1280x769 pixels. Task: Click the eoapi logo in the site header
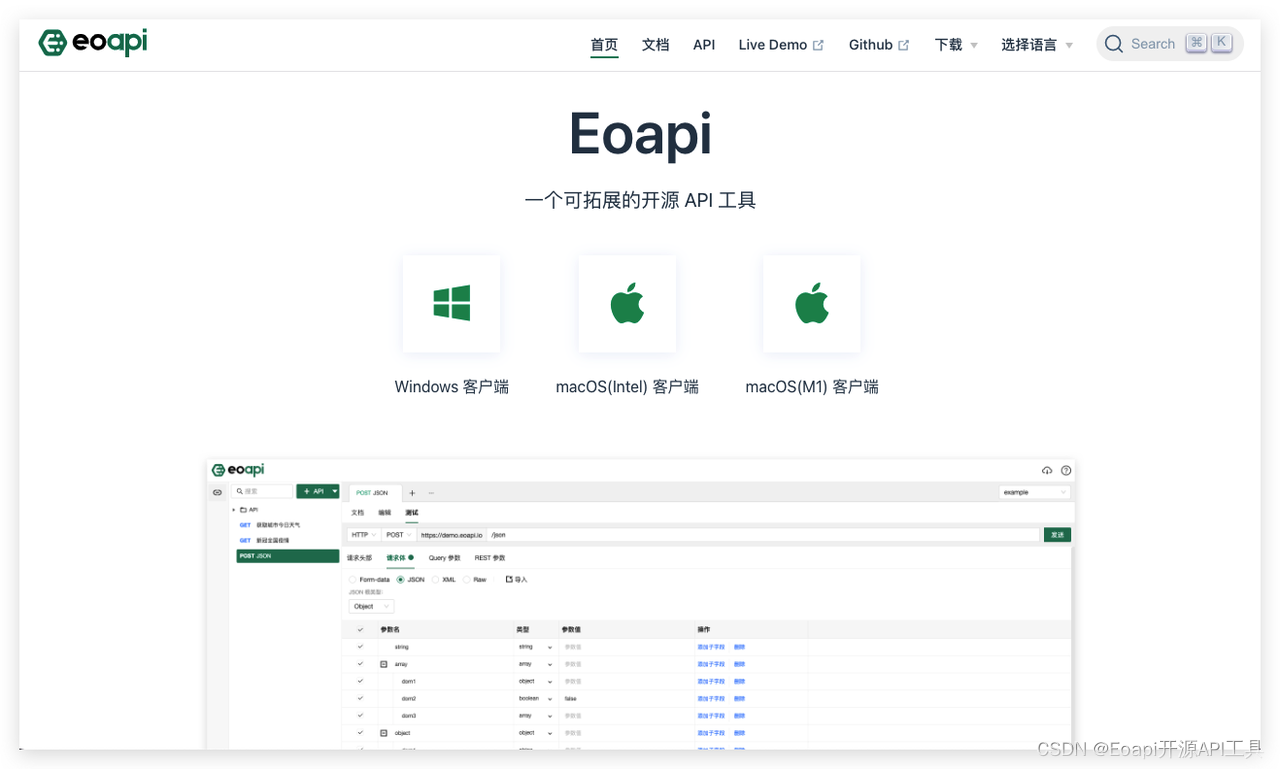pos(93,43)
